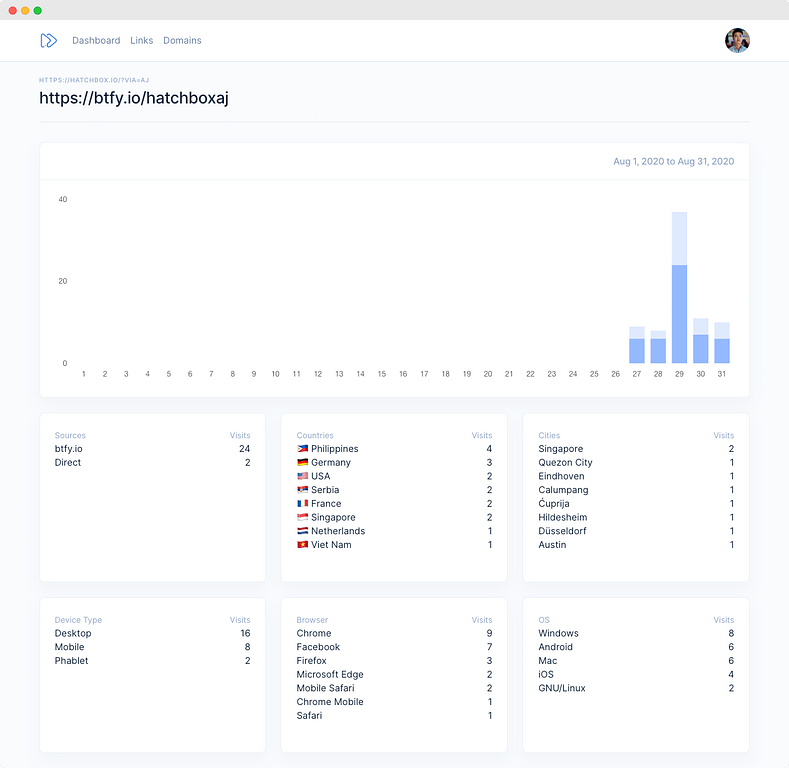The image size is (789, 768).
Task: Click the Philippines flag icon
Action: coord(302,449)
